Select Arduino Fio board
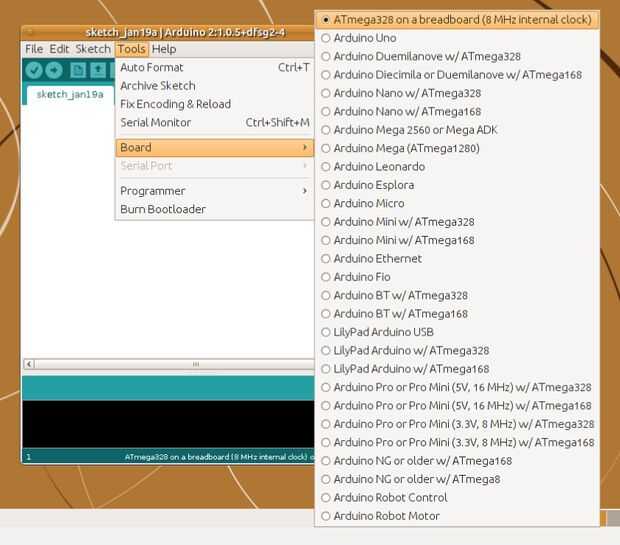 [457, 277]
